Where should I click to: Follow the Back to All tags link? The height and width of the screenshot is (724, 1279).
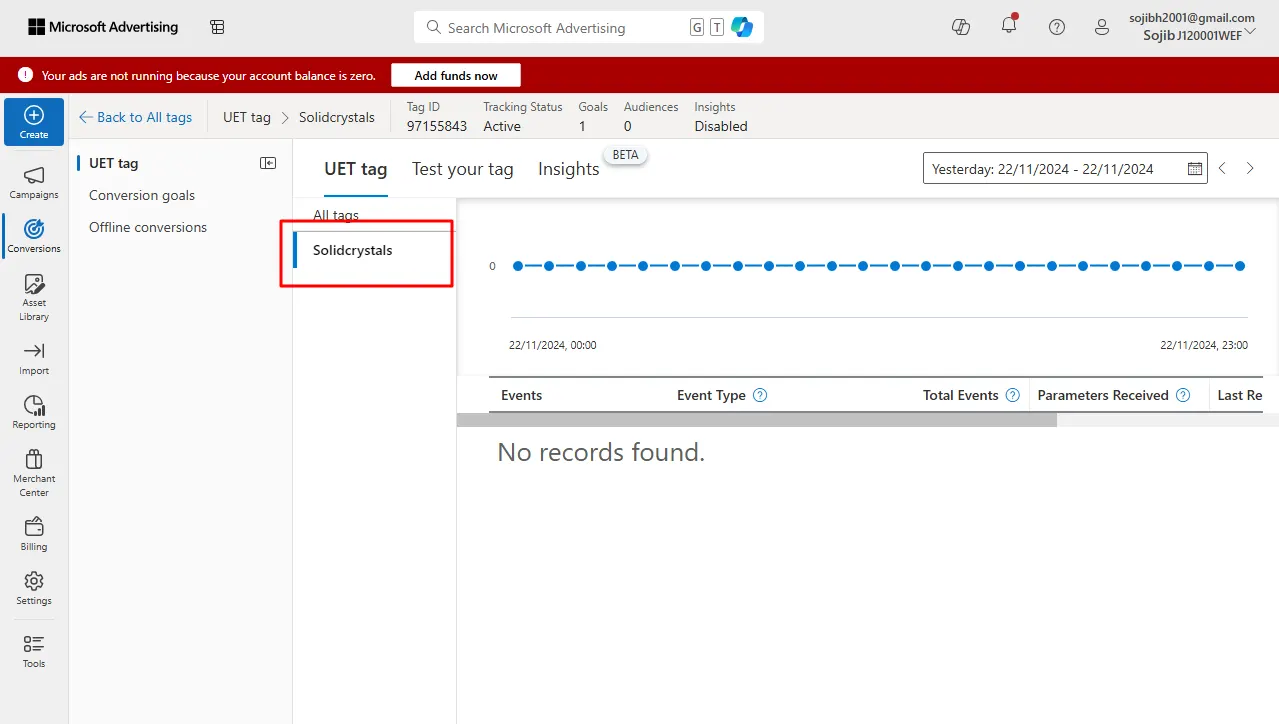[135, 117]
